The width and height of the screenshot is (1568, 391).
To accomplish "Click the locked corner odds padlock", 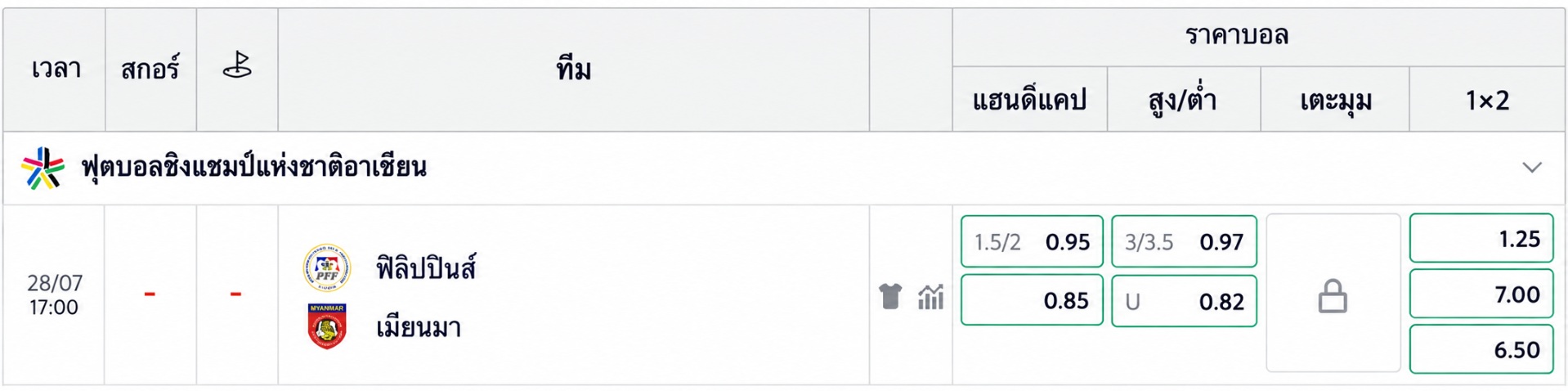I will [x=1333, y=296].
